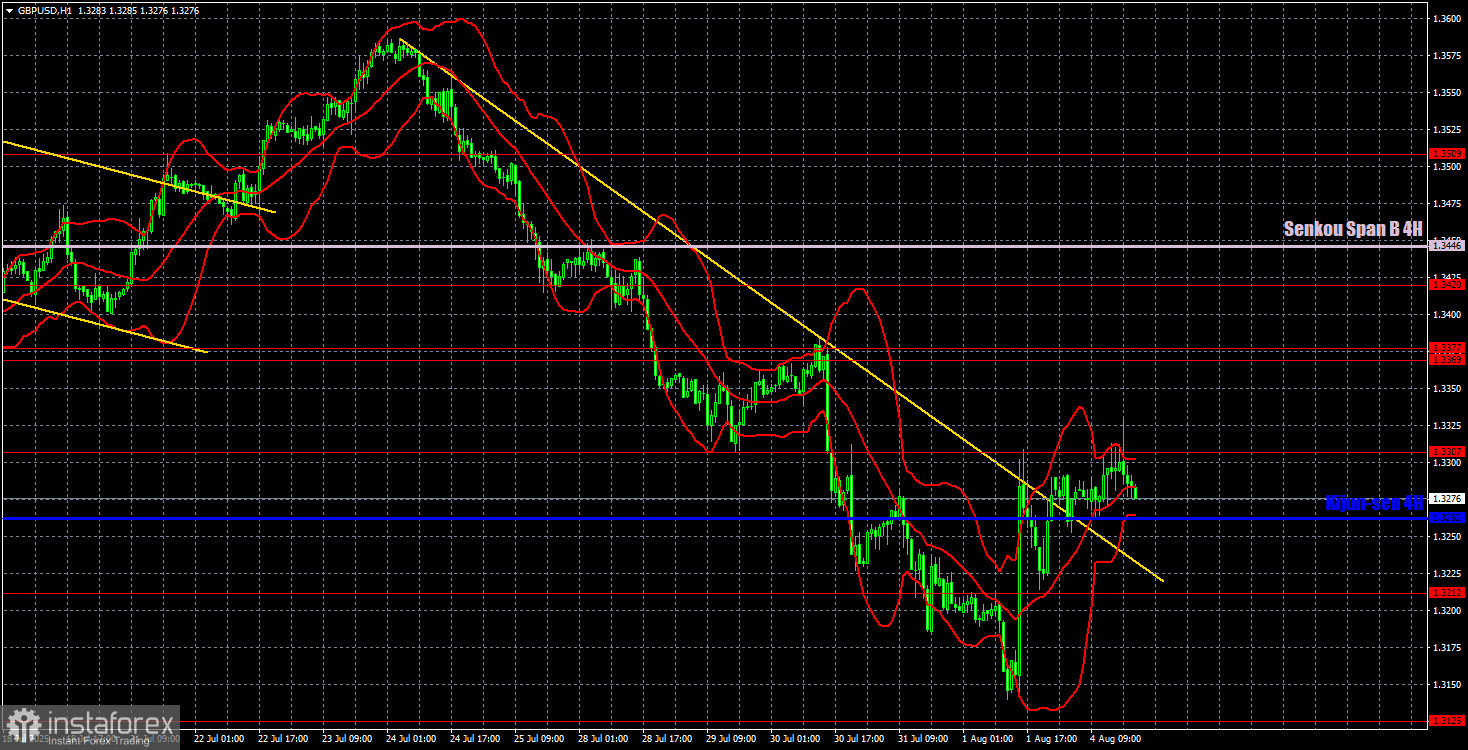Click the 1.3350 price scale value
This screenshot has height=750, width=1468.
[1447, 389]
